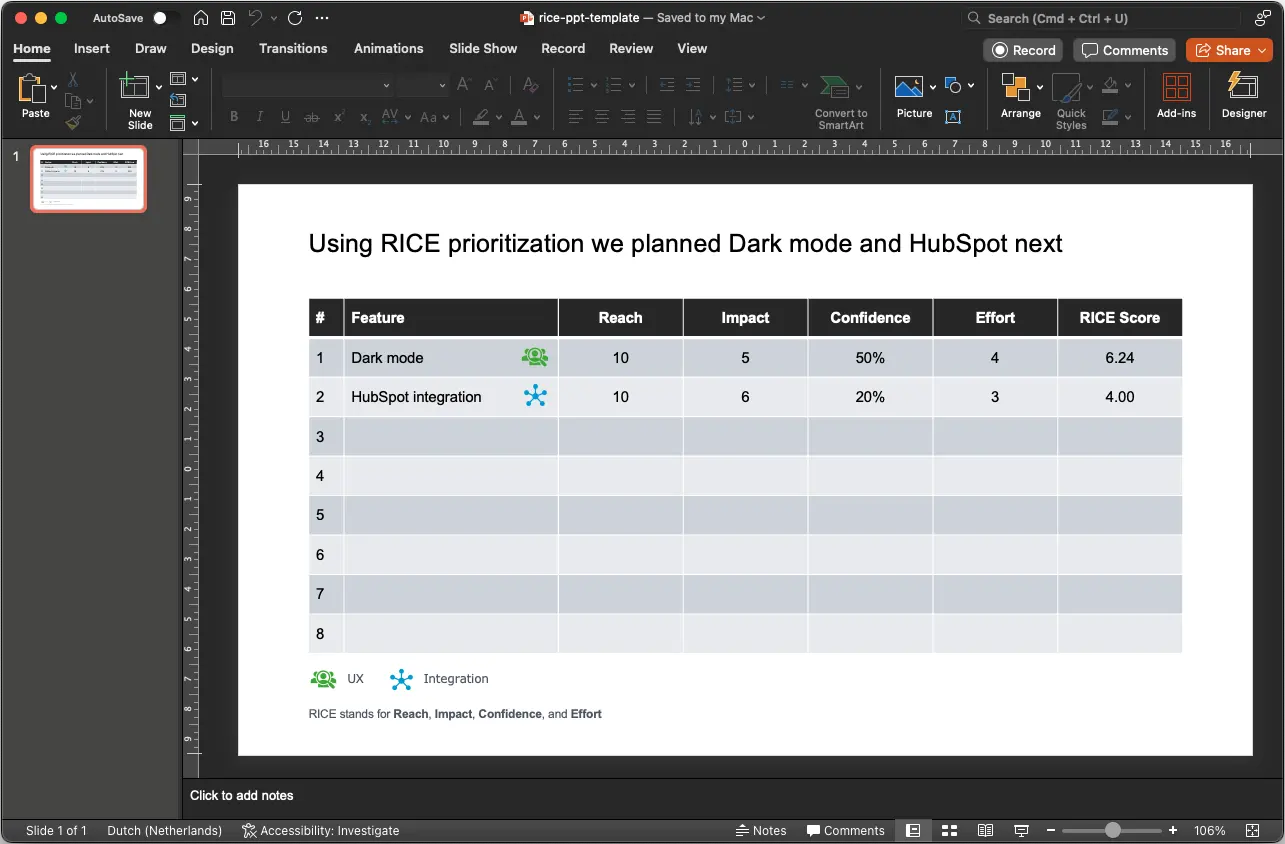The height and width of the screenshot is (844, 1285).
Task: Toggle the Notes pane in status bar
Action: pyautogui.click(x=760, y=831)
